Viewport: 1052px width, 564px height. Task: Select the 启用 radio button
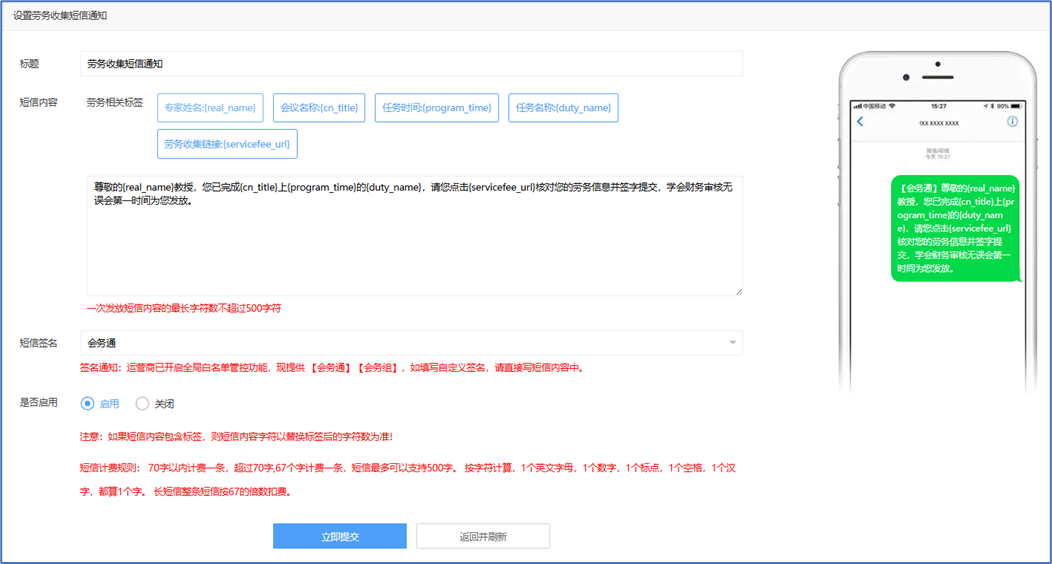point(87,404)
